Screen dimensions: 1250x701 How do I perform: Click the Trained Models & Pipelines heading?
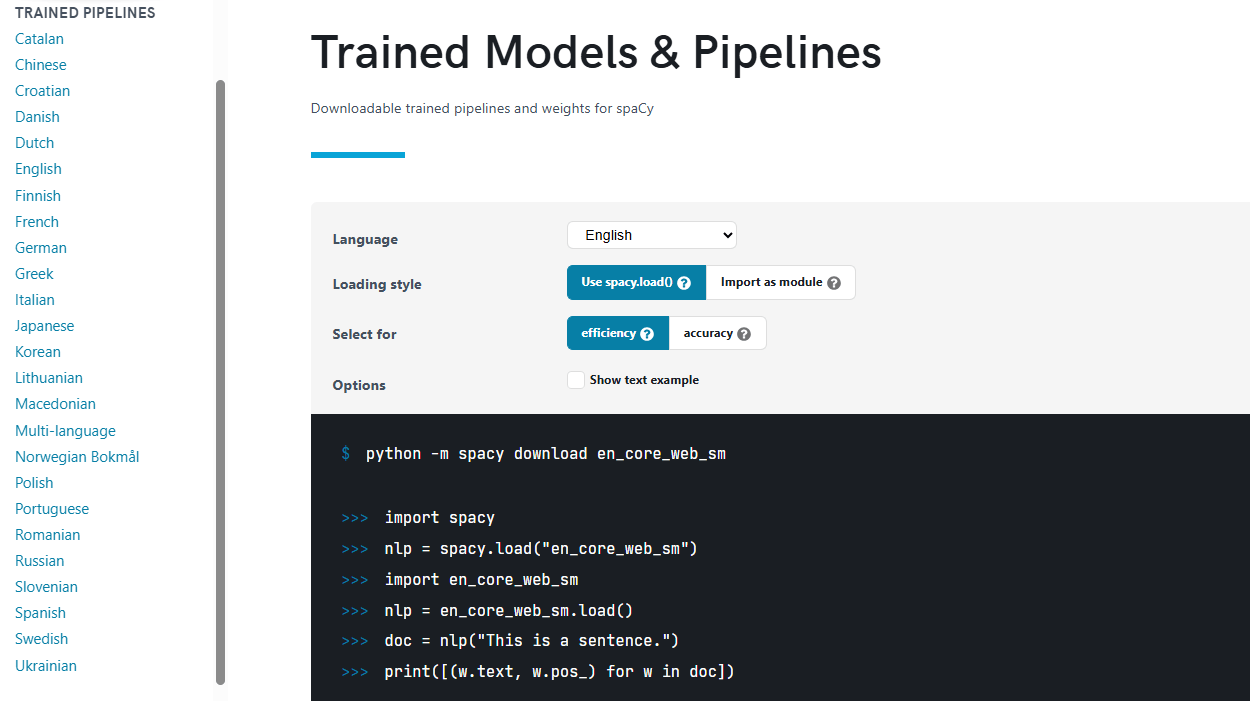(x=596, y=52)
